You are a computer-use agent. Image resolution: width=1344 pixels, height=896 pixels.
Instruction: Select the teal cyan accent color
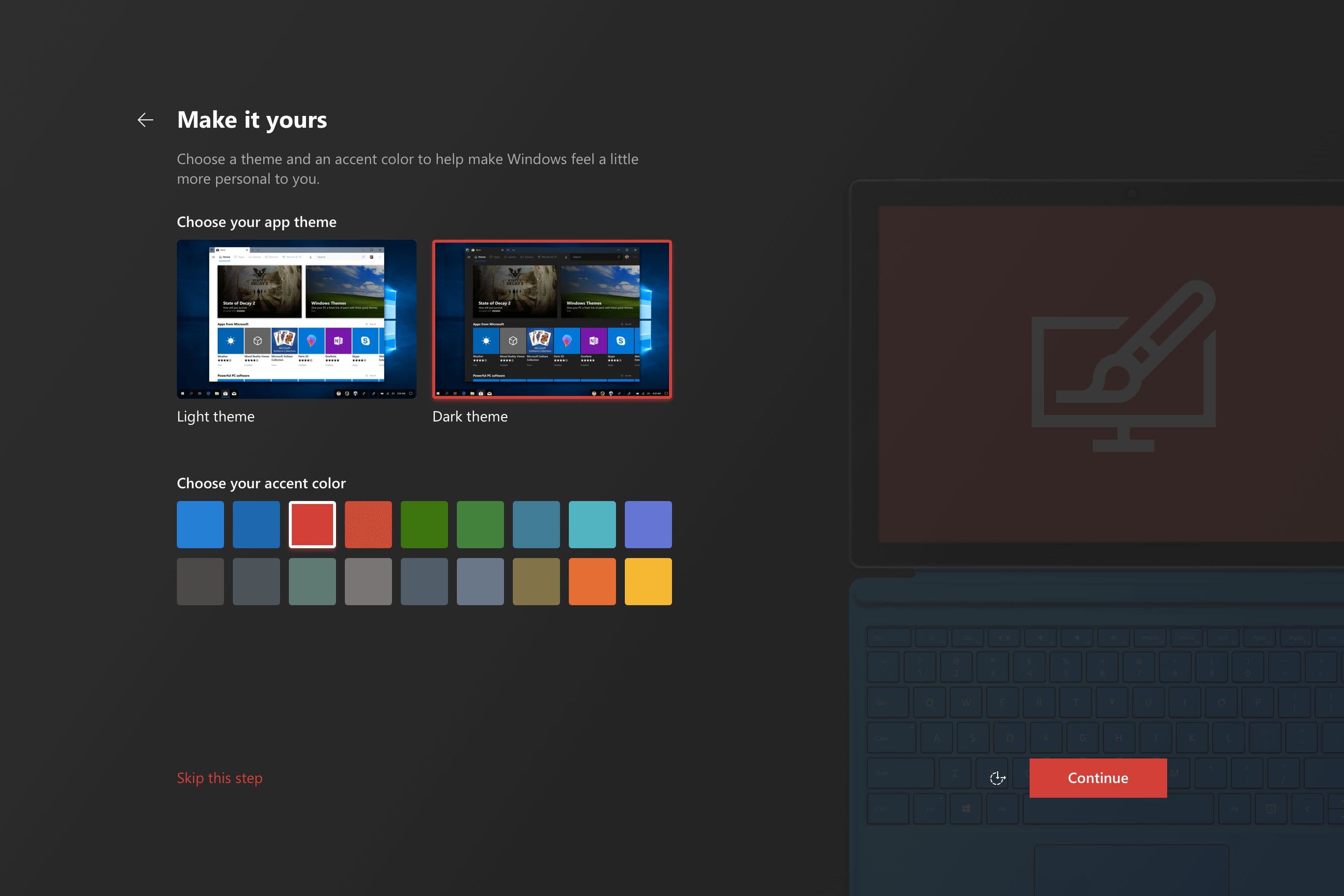(x=592, y=525)
